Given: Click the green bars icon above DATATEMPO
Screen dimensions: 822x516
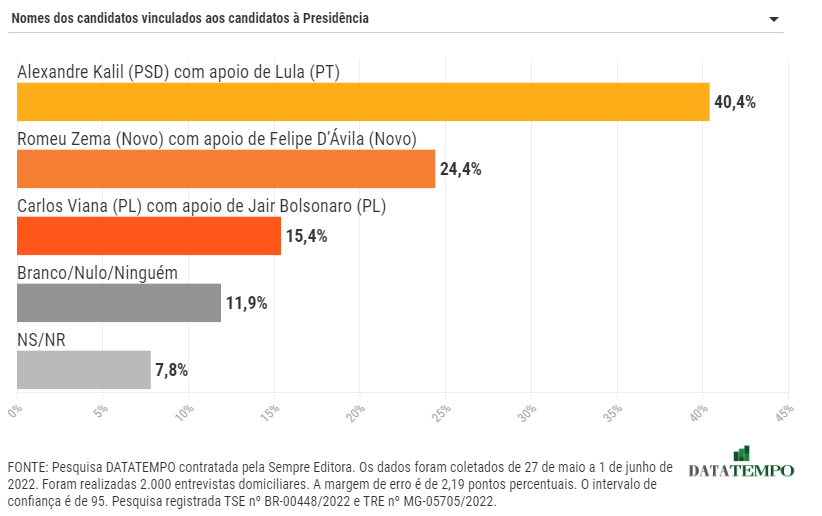Looking at the screenshot, I should pyautogui.click(x=741, y=453).
